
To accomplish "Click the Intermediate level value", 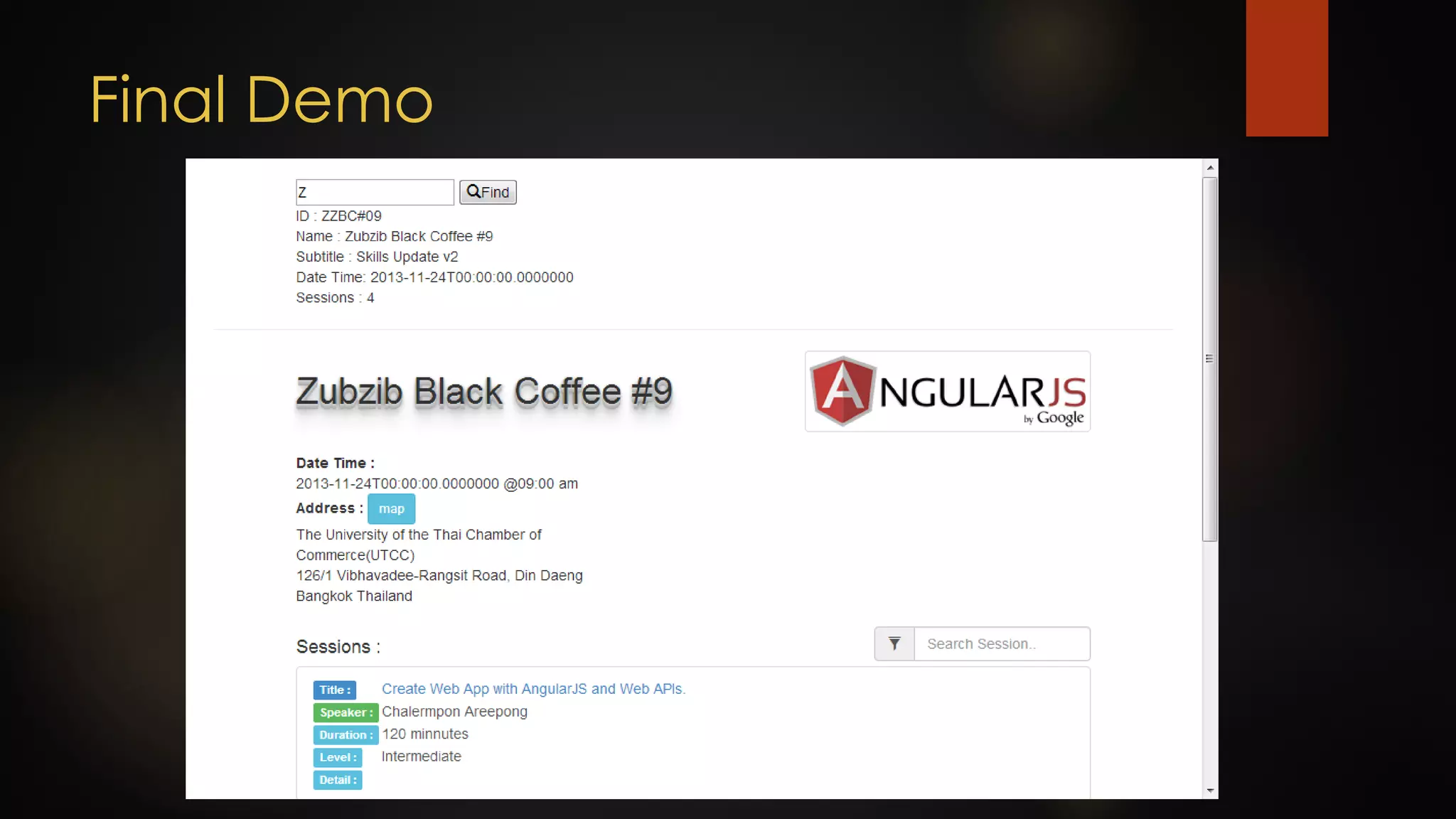I will 421,756.
